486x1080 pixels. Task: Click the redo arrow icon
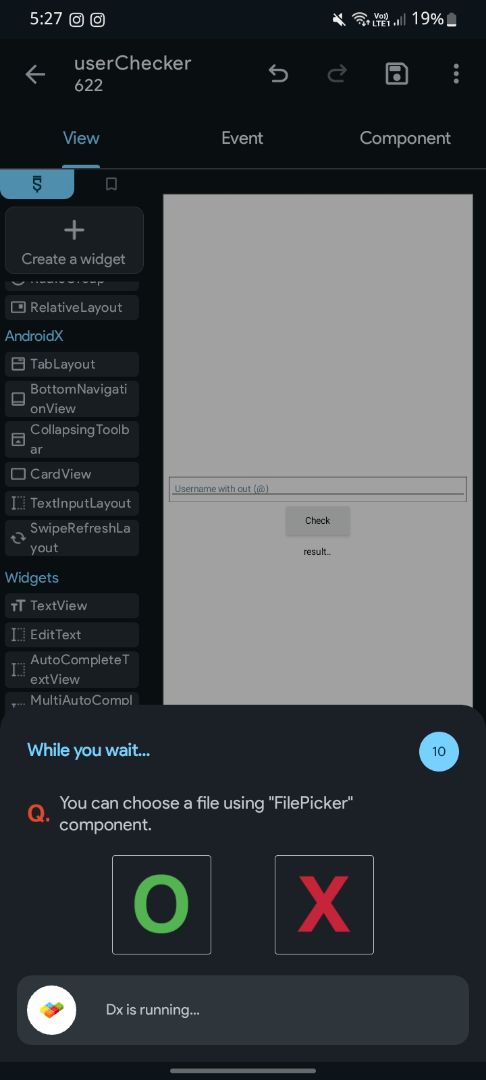tap(337, 74)
